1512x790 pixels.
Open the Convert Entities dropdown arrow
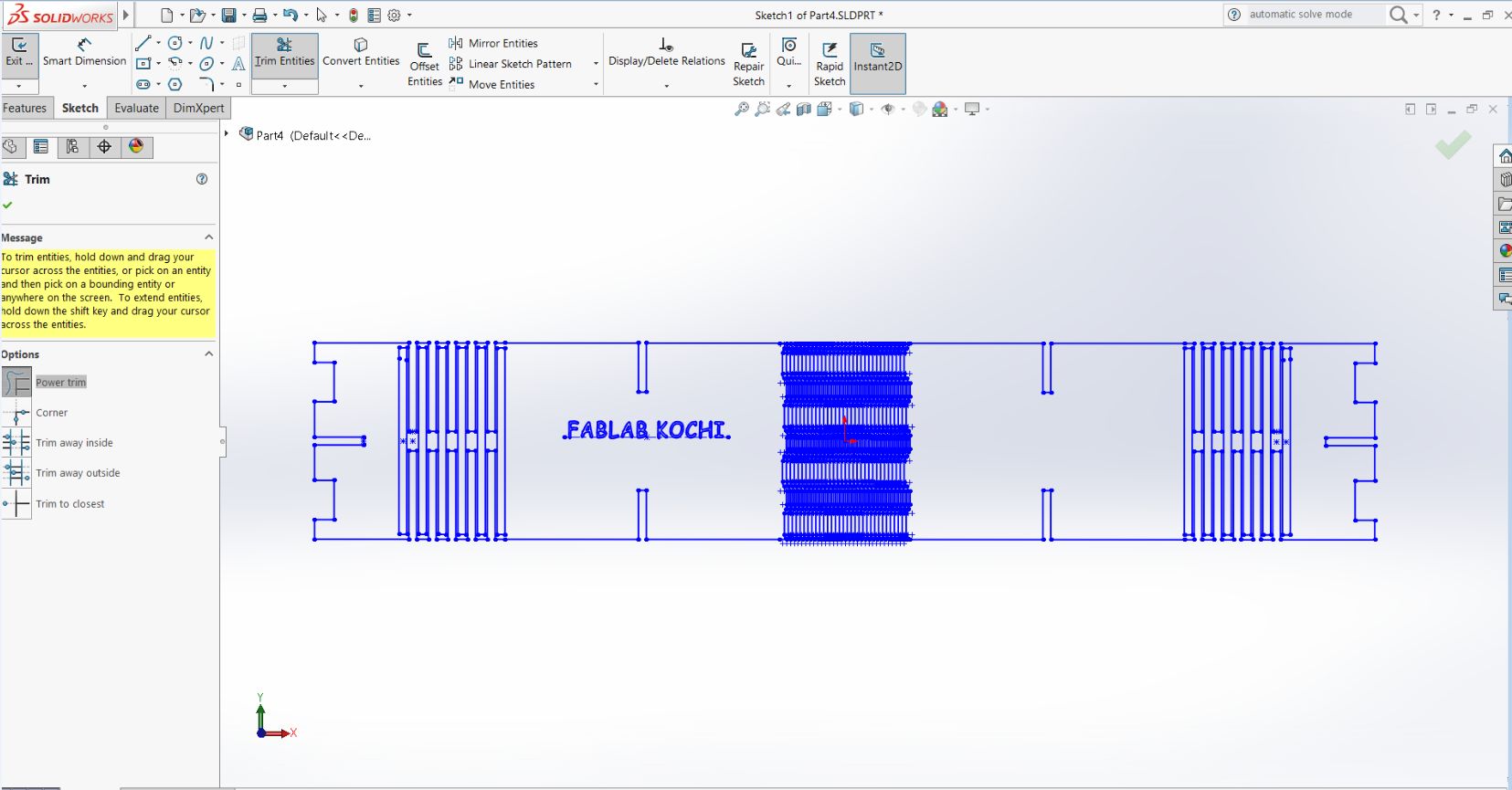click(361, 86)
